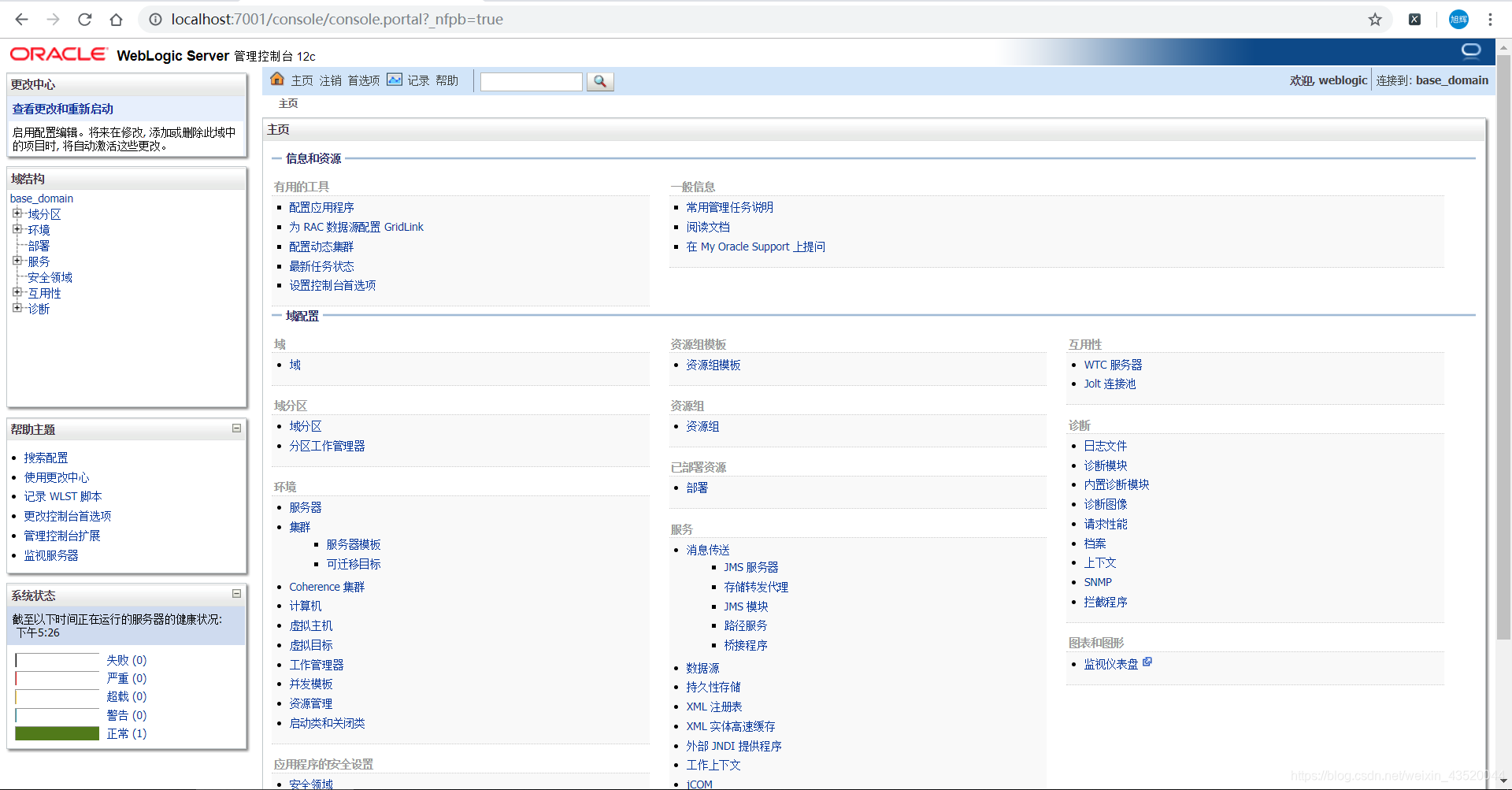Open SNMP link
Screen dimensions: 1512x790
point(1098,582)
